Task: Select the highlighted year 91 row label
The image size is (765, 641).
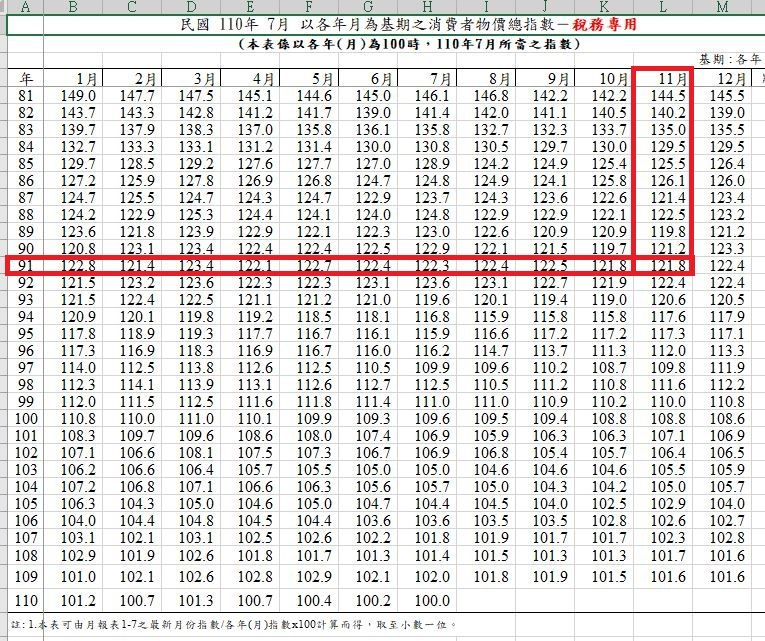Action: click(x=25, y=266)
